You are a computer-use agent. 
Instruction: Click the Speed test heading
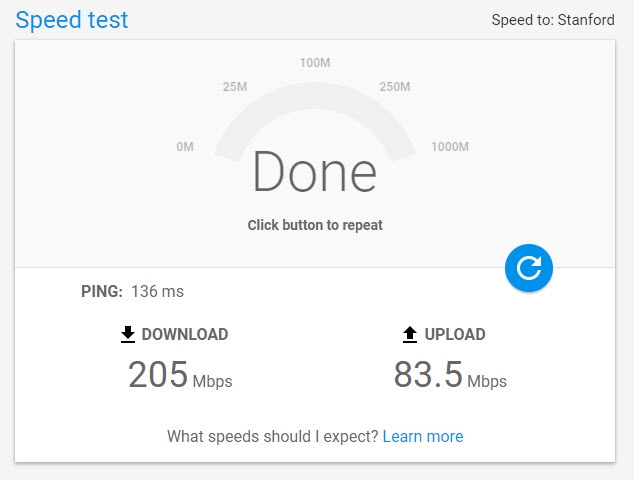tap(72, 20)
